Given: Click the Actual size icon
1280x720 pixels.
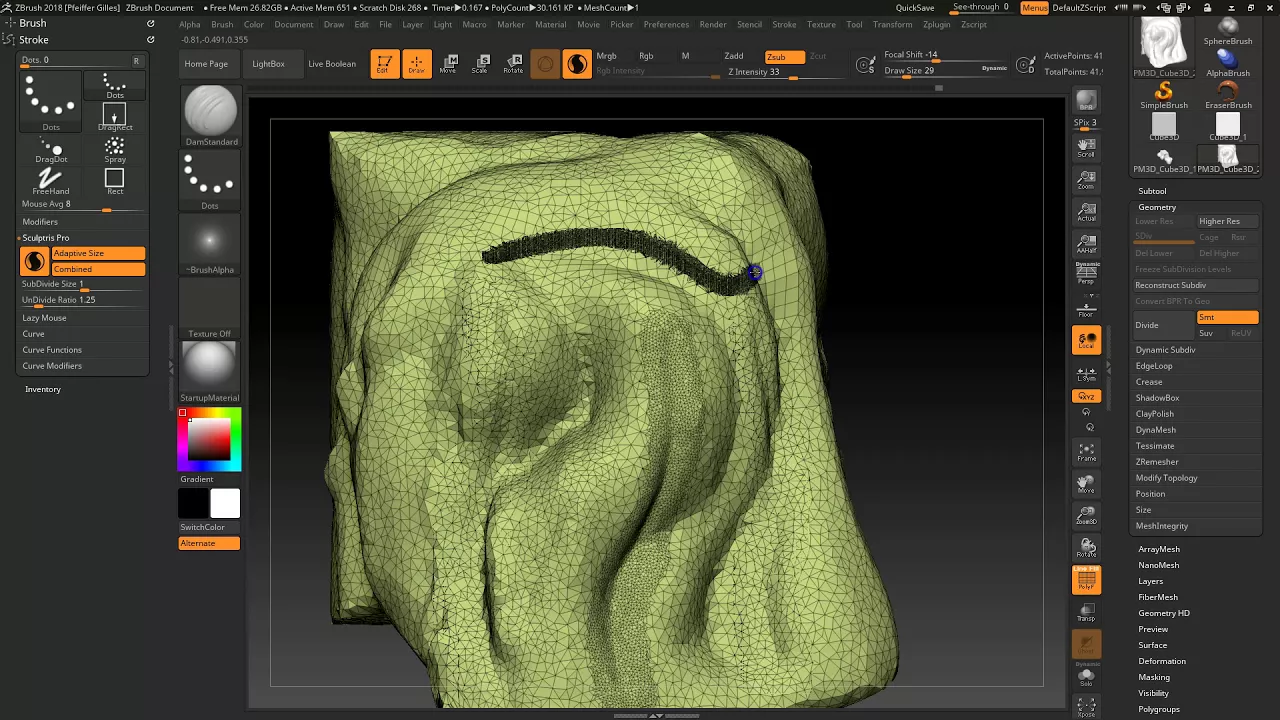Looking at the screenshot, I should pos(1086,212).
